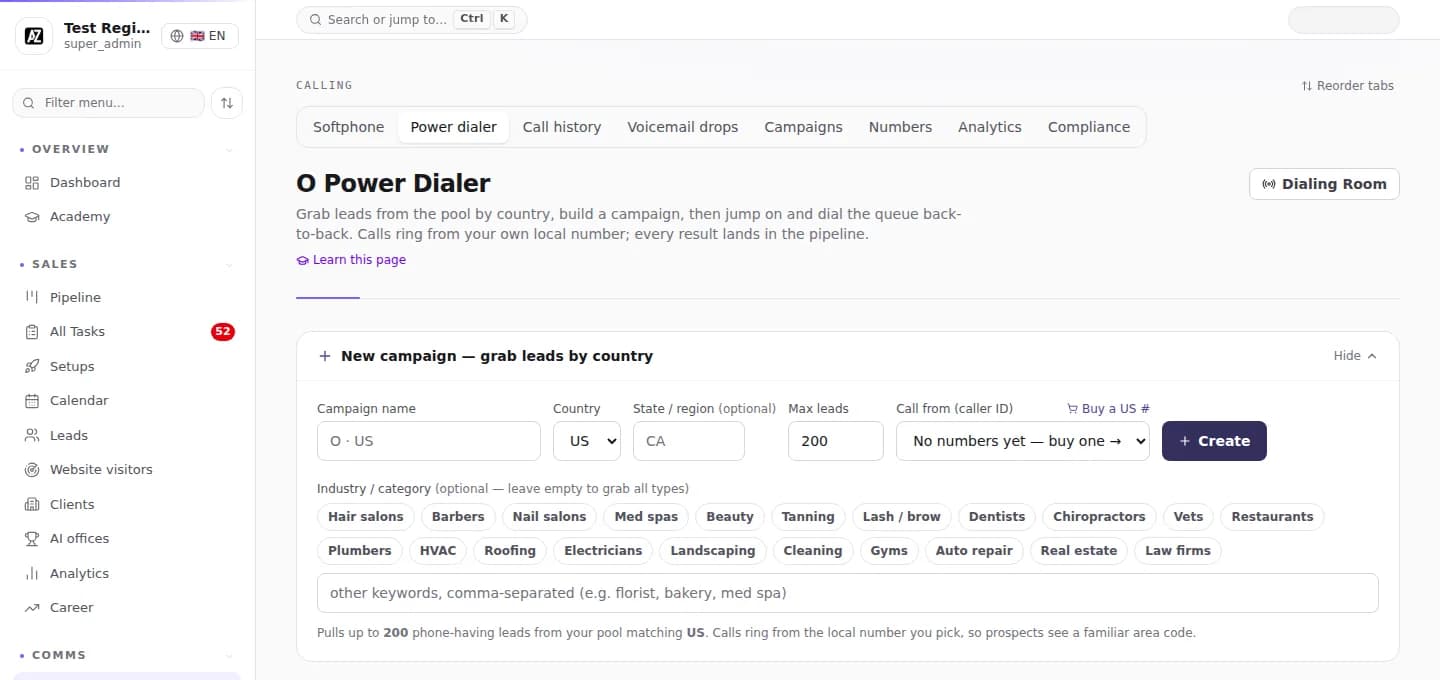The height and width of the screenshot is (680, 1440).
Task: Collapse the Overview section chevron
Action: click(229, 150)
